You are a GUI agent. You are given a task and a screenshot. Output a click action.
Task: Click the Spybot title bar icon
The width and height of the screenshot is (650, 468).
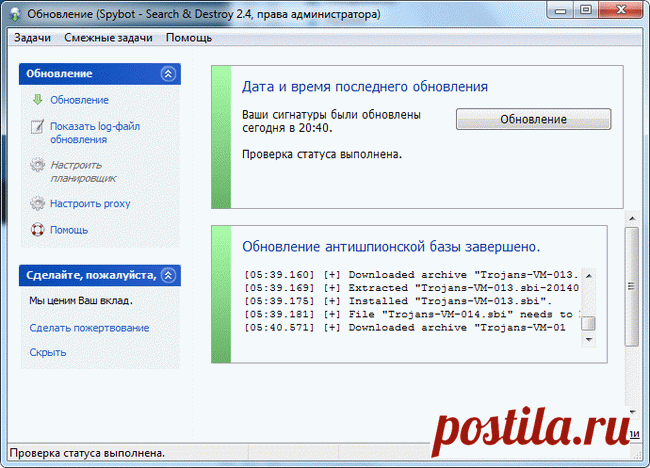pos(15,14)
